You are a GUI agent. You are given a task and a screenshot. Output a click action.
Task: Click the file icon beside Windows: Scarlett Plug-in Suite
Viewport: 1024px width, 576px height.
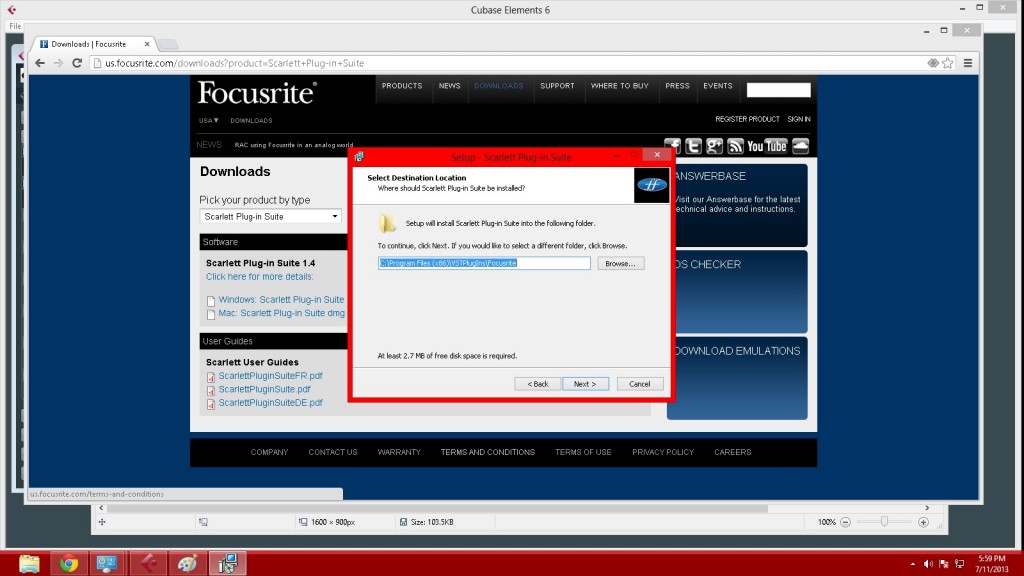tap(210, 301)
